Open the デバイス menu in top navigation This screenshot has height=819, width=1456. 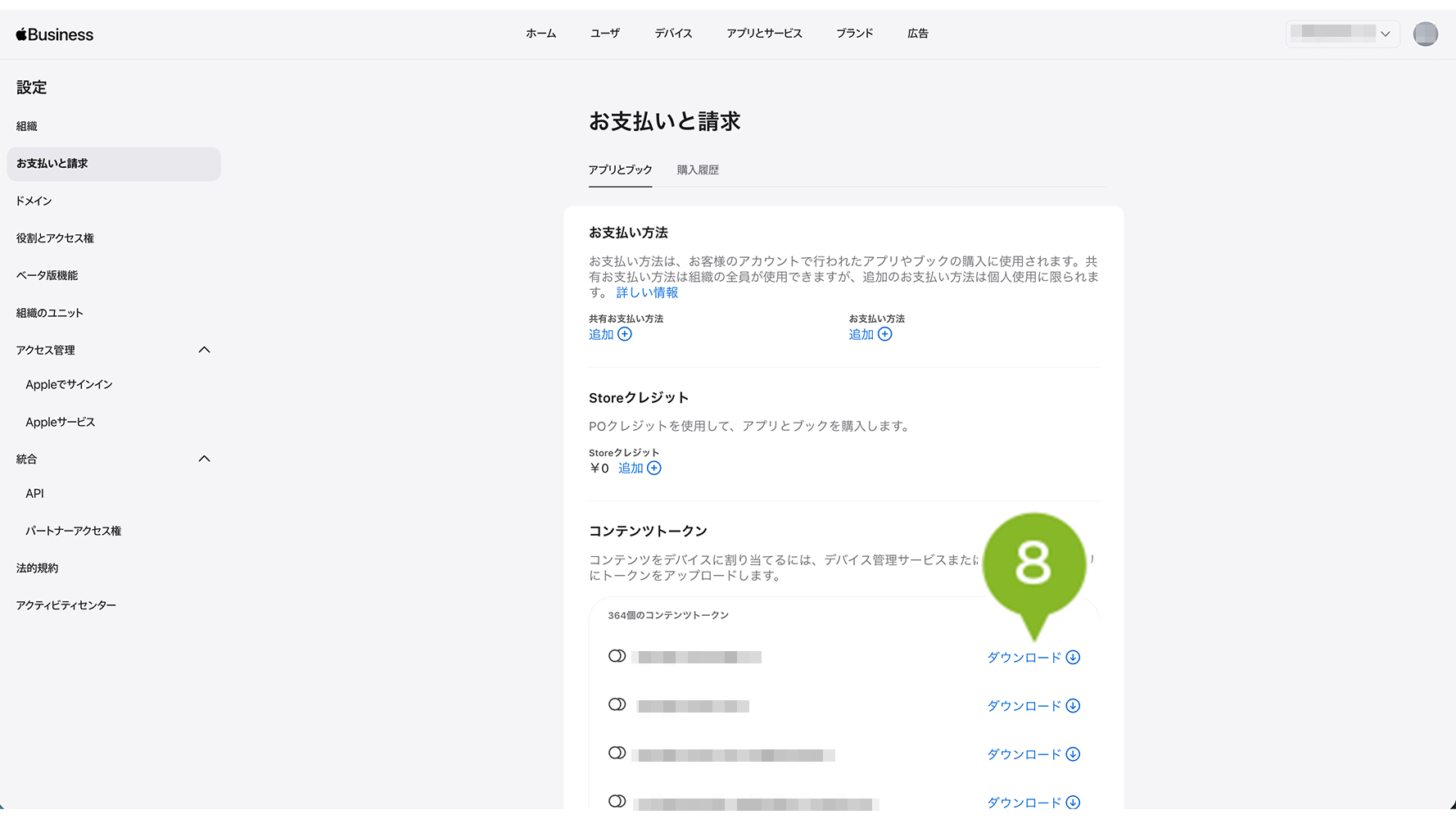click(673, 34)
